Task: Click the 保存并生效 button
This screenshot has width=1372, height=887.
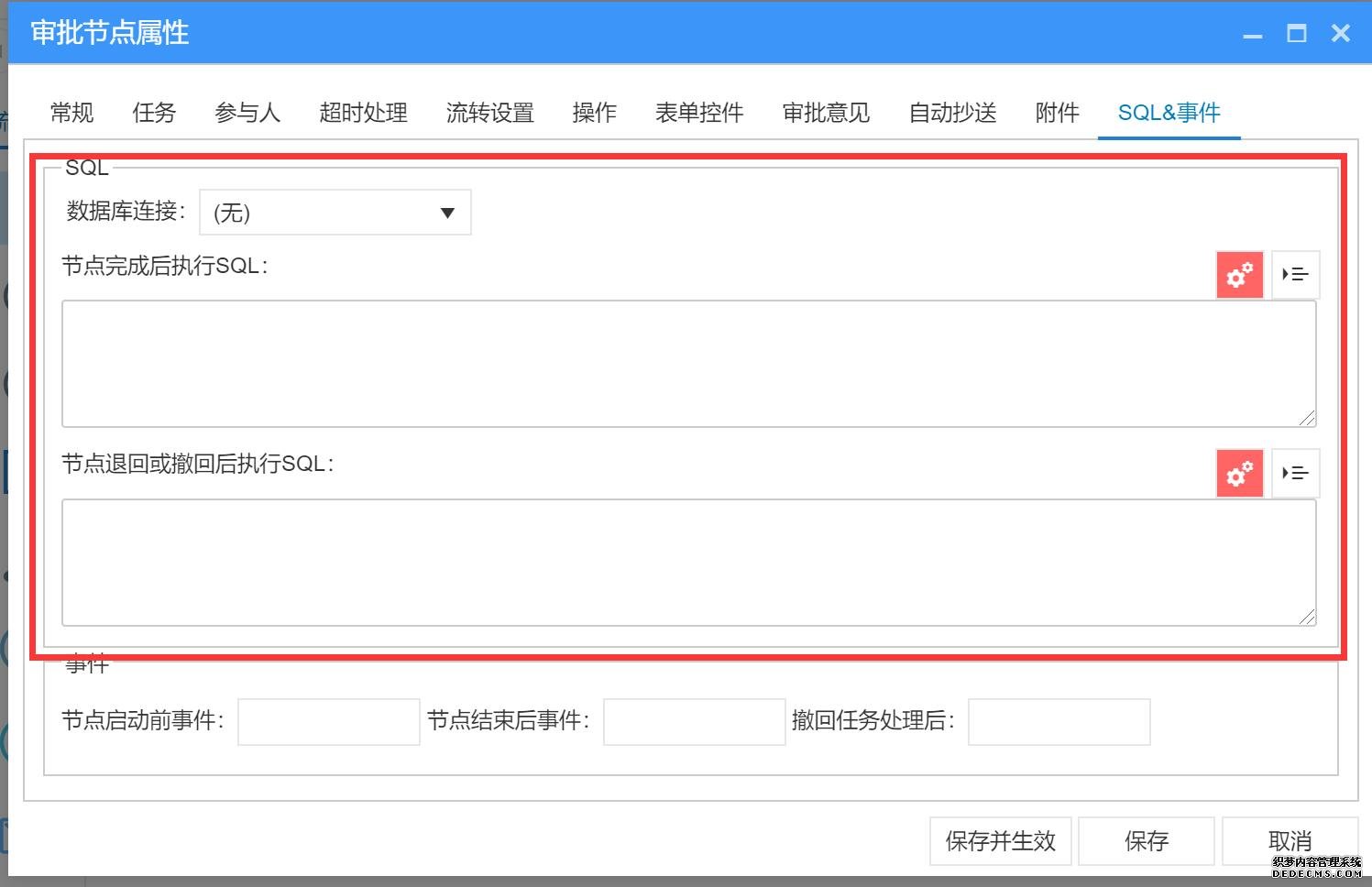Action: click(1000, 841)
